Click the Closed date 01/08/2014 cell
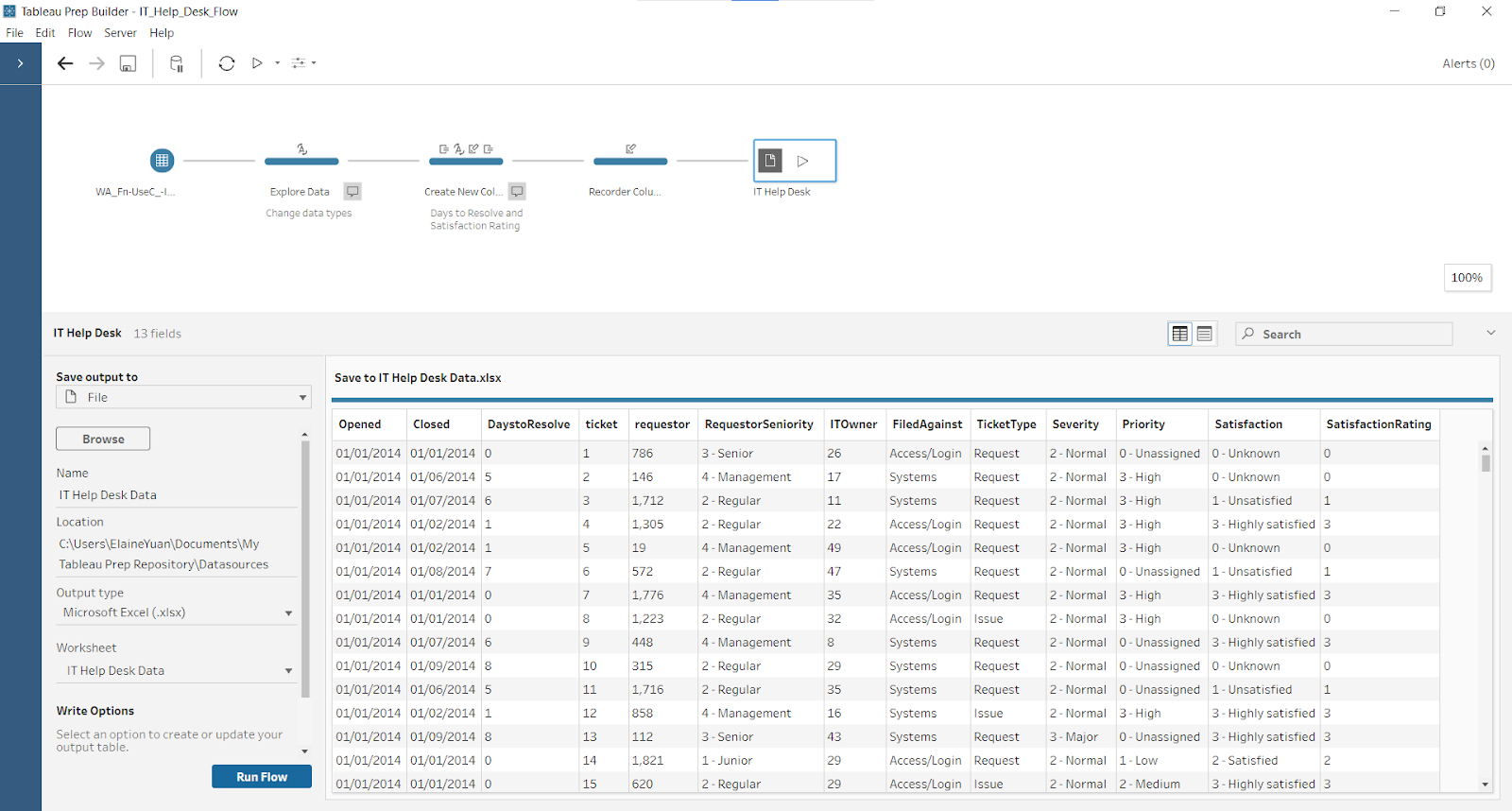The width and height of the screenshot is (1512, 811). click(x=442, y=572)
